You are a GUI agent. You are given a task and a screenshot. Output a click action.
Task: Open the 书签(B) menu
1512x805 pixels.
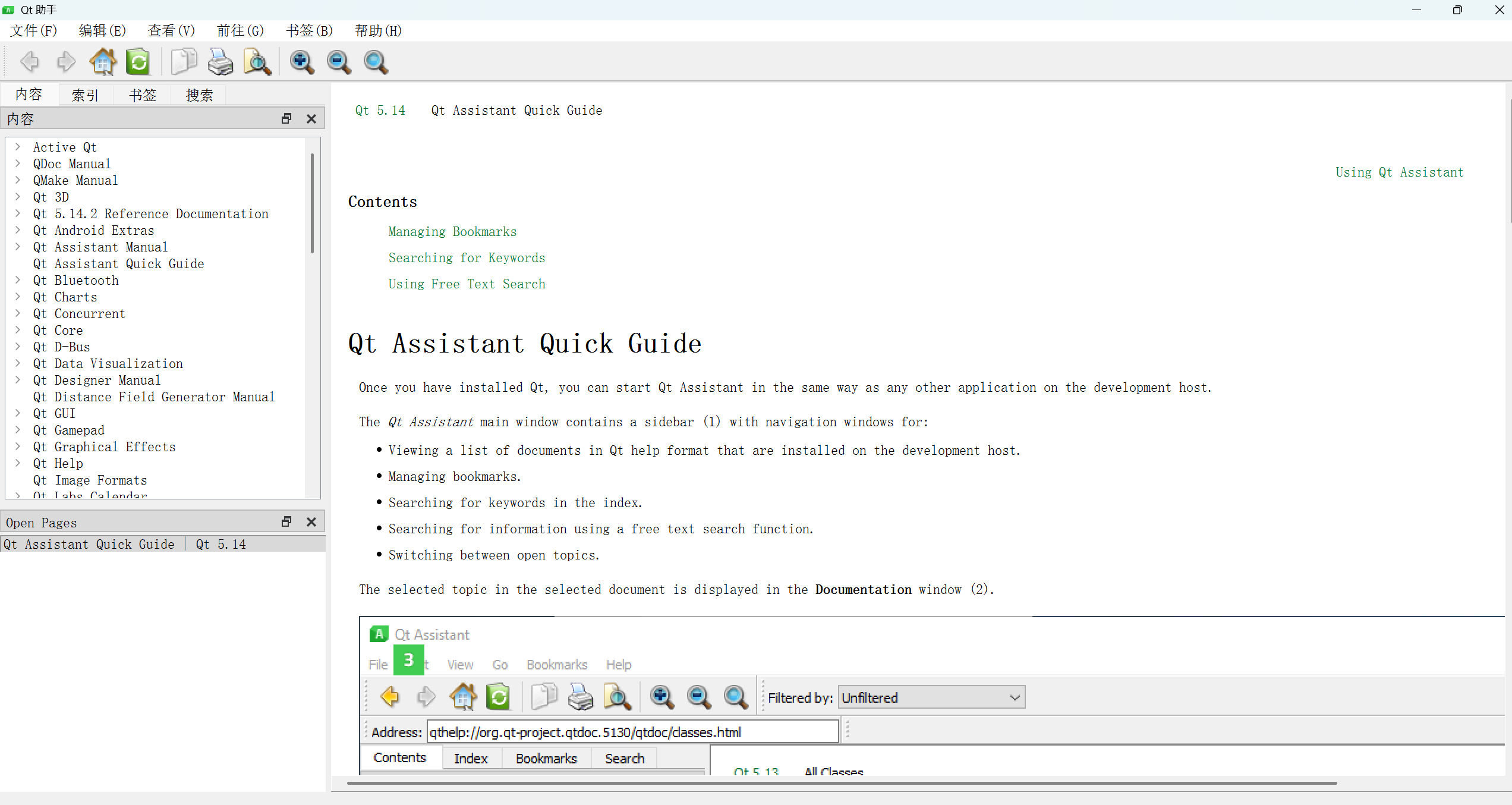click(x=310, y=30)
